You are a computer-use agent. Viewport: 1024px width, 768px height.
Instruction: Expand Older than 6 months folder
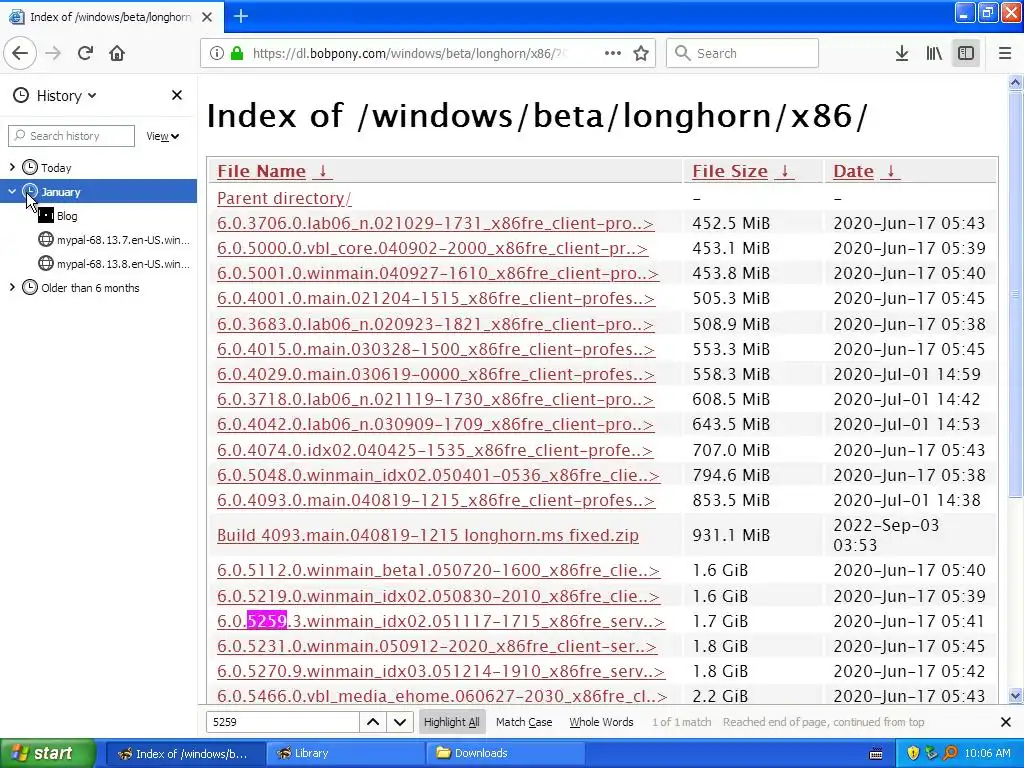[x=12, y=287]
